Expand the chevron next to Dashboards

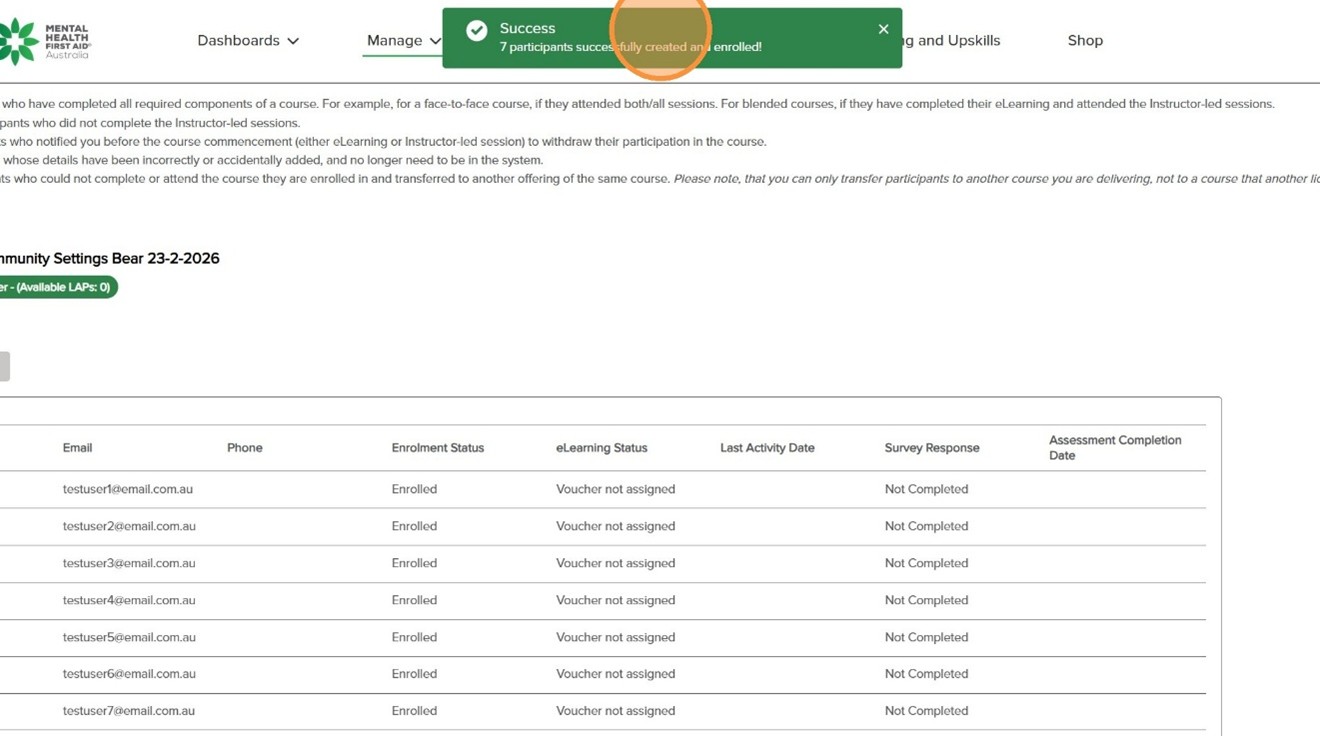tap(291, 41)
